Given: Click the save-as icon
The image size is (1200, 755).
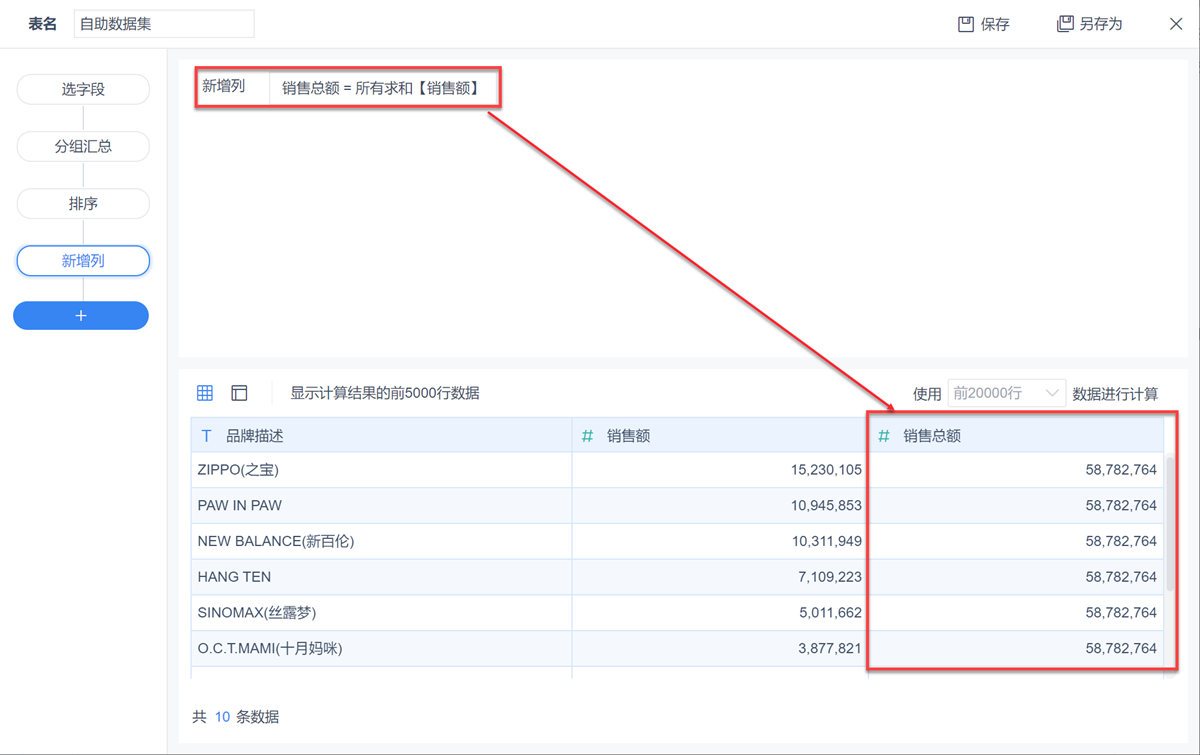Looking at the screenshot, I should click(1065, 24).
